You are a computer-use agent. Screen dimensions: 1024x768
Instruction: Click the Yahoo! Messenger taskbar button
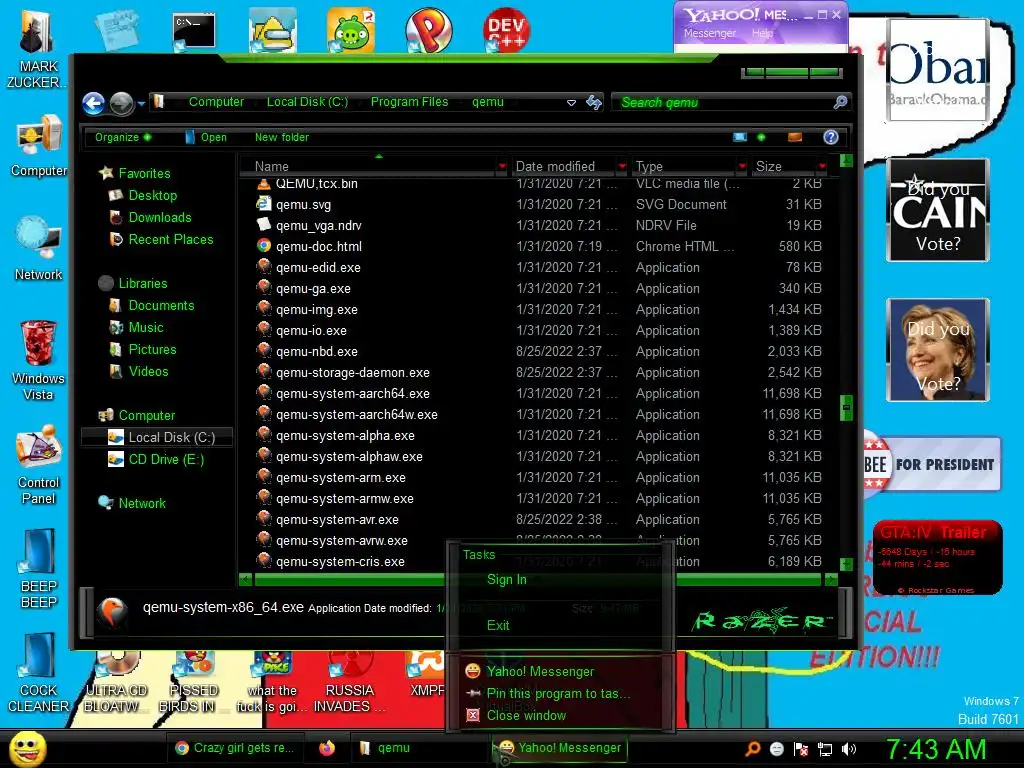click(x=560, y=748)
